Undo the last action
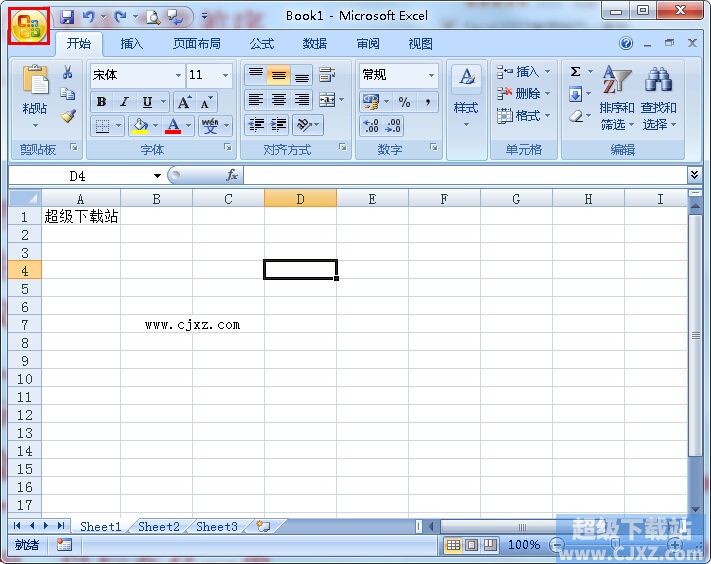 (x=88, y=17)
